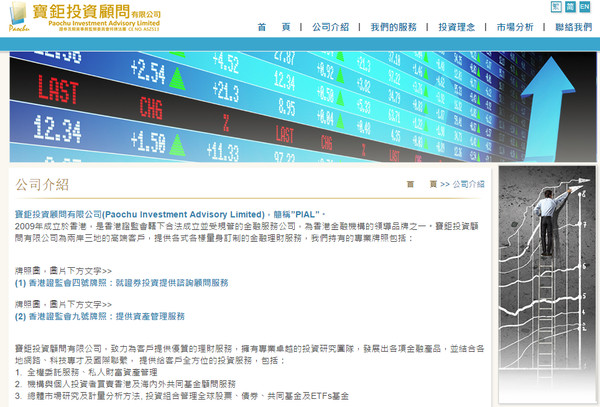Open the 我們的服務 menu item

[x=393, y=27]
